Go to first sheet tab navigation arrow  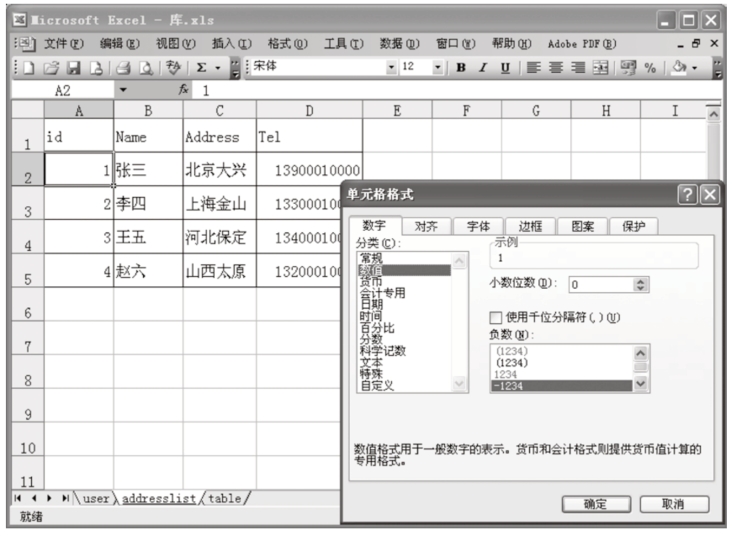pos(18,498)
